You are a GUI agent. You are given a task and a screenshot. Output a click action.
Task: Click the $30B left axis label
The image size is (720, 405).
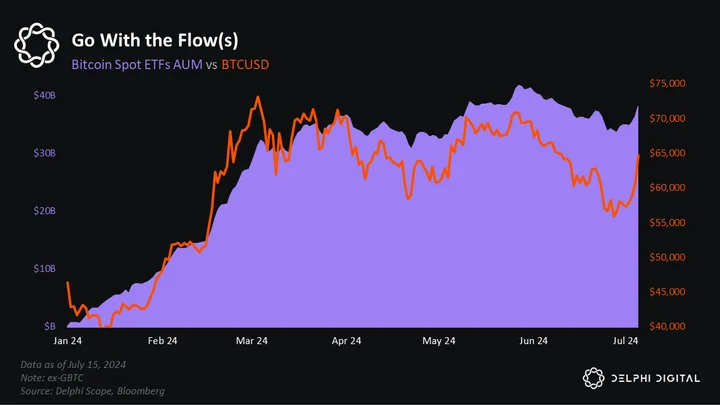[x=45, y=153]
